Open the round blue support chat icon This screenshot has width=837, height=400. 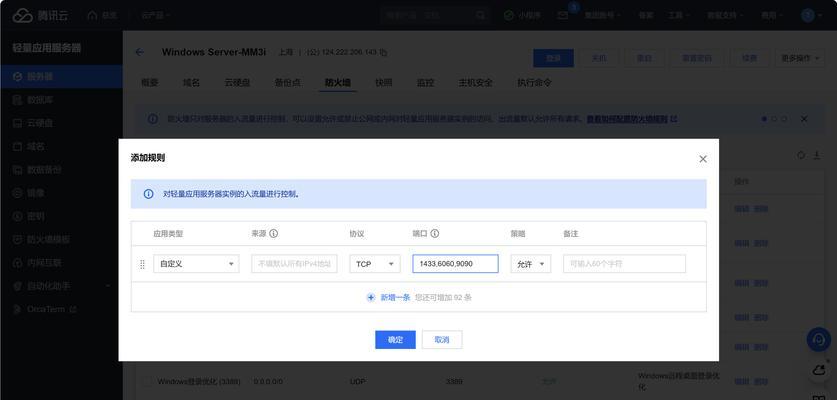point(818,339)
